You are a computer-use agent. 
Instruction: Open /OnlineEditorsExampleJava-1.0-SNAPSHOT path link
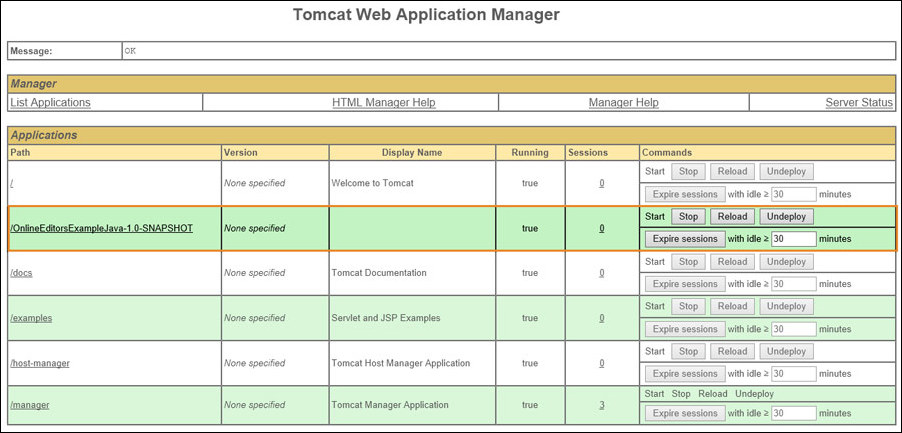(x=102, y=228)
